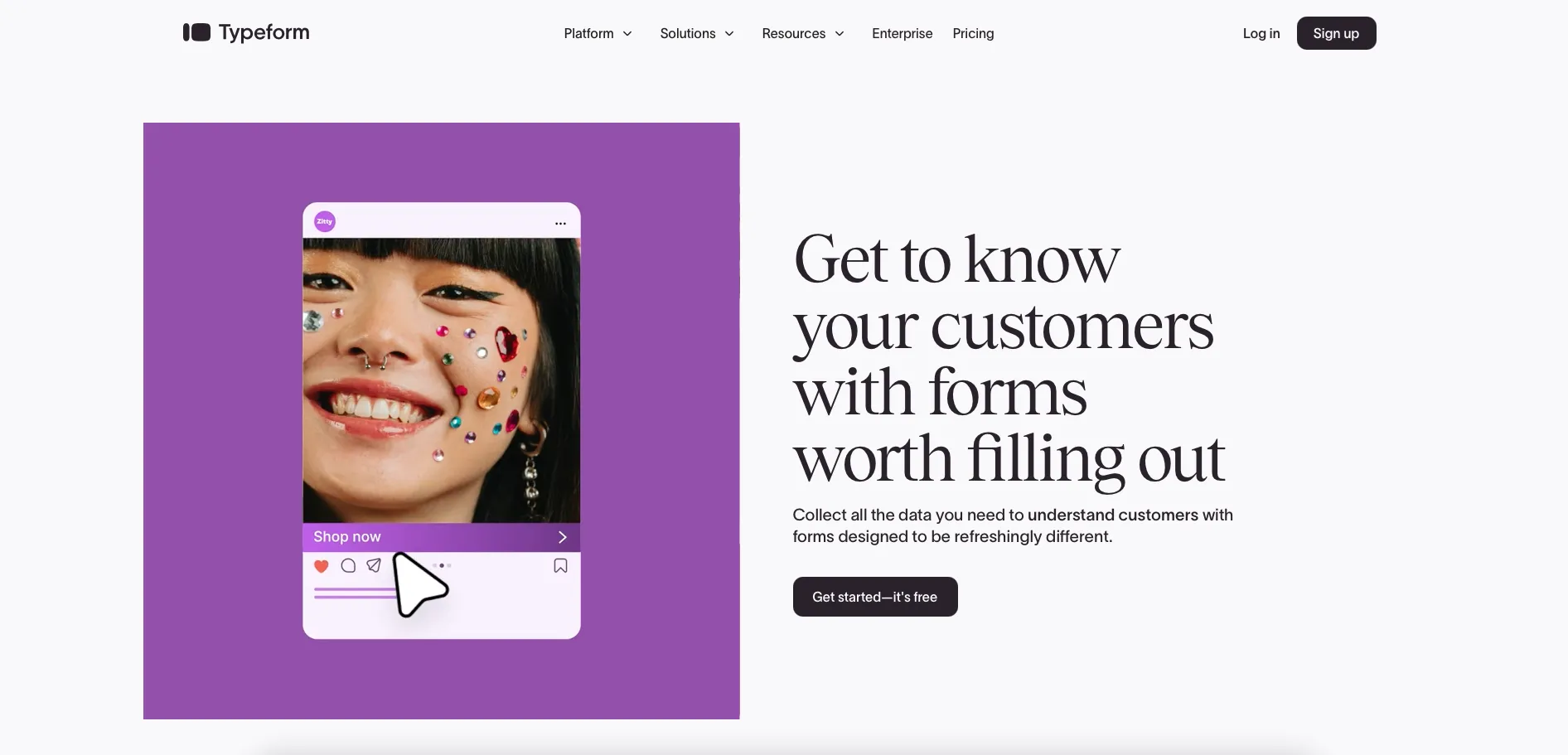
Task: Open the Pricing page
Action: tap(973, 33)
